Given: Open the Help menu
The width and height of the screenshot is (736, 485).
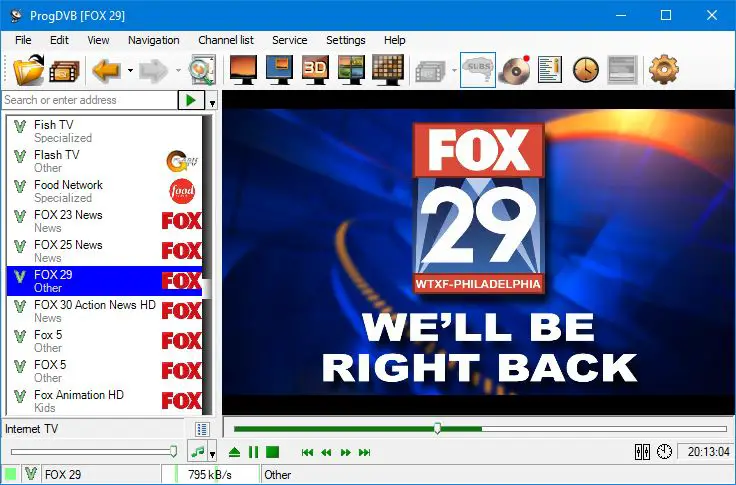Looking at the screenshot, I should point(394,40).
